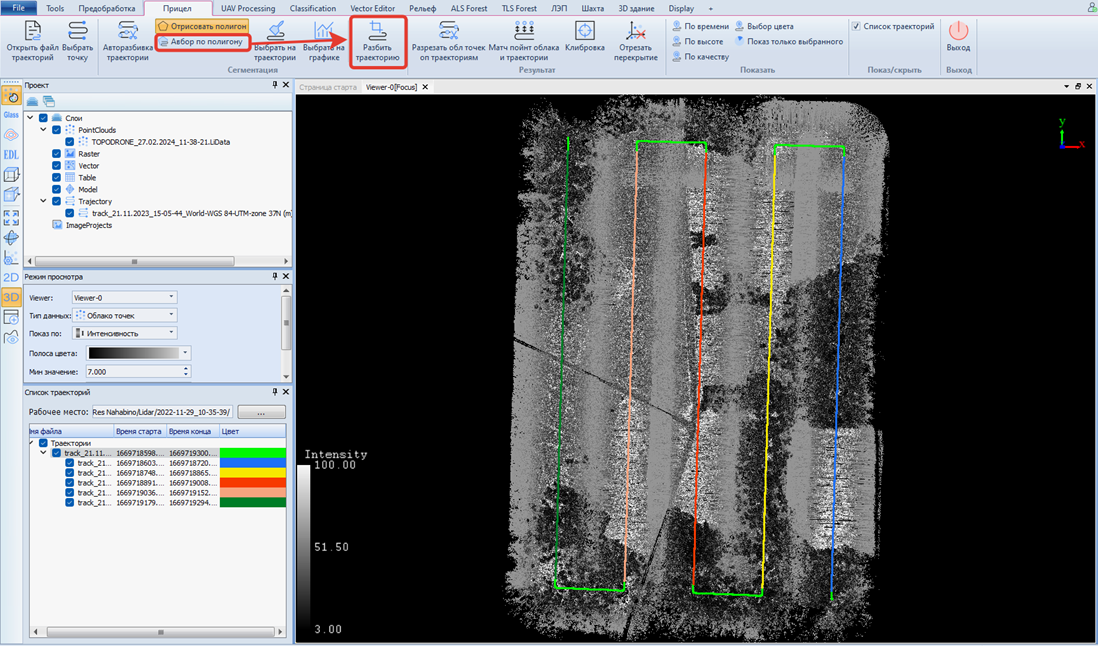
Task: Uncheck the Model layer checkbox
Action: [57, 190]
